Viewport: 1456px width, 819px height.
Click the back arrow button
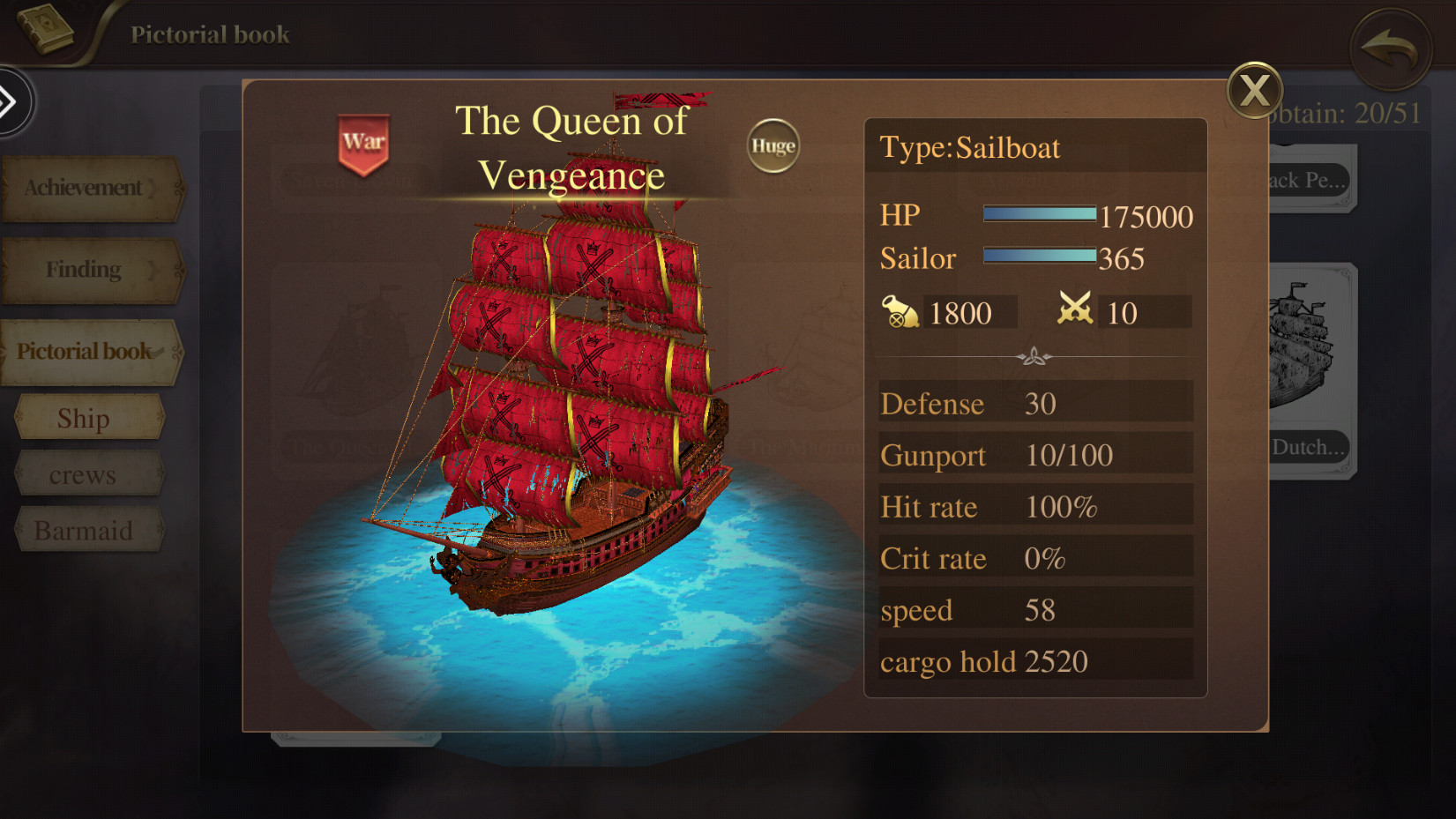[x=1390, y=49]
